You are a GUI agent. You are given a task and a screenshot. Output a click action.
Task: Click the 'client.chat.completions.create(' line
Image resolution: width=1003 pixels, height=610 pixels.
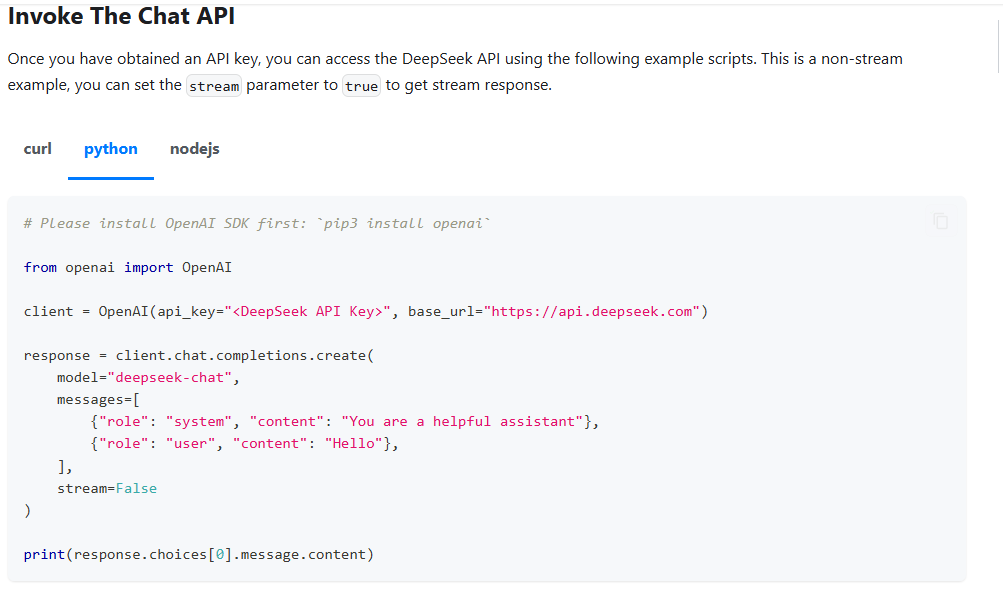(199, 356)
